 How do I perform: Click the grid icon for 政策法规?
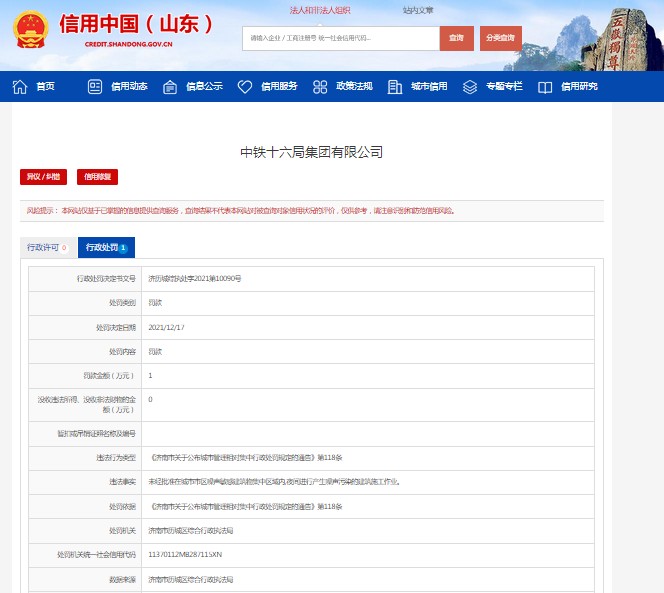320,86
